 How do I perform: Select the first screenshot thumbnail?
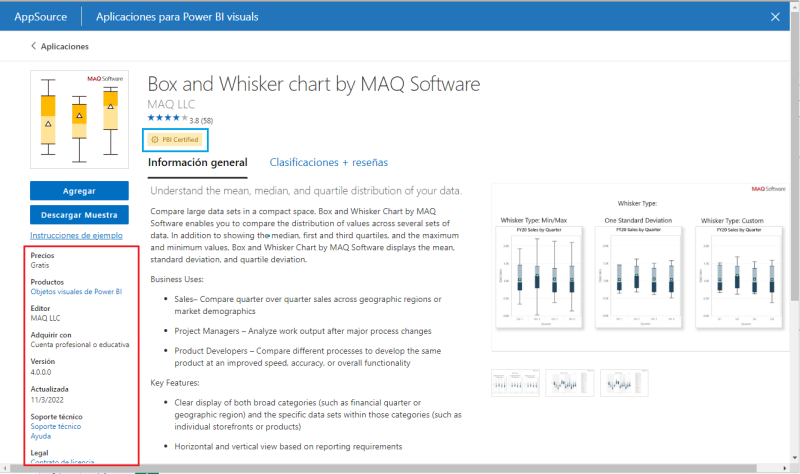[514, 383]
